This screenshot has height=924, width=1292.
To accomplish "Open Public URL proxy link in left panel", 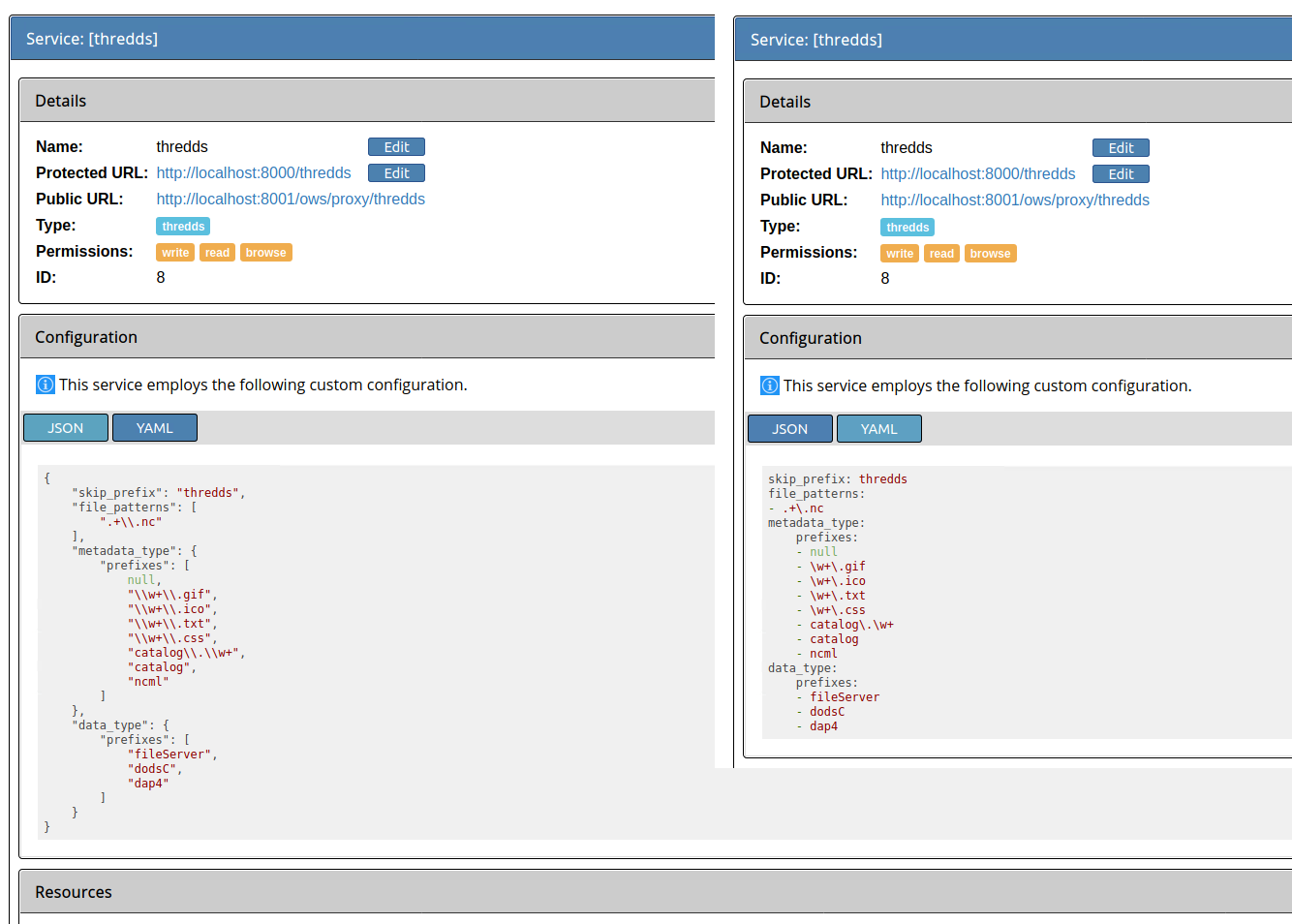I will click(x=291, y=199).
